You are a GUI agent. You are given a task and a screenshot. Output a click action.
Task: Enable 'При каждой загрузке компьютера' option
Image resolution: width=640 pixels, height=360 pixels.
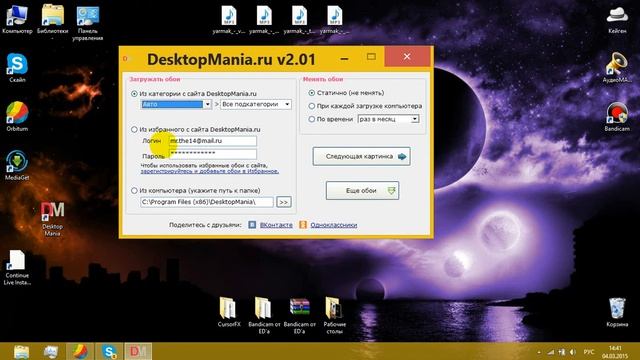[312, 106]
